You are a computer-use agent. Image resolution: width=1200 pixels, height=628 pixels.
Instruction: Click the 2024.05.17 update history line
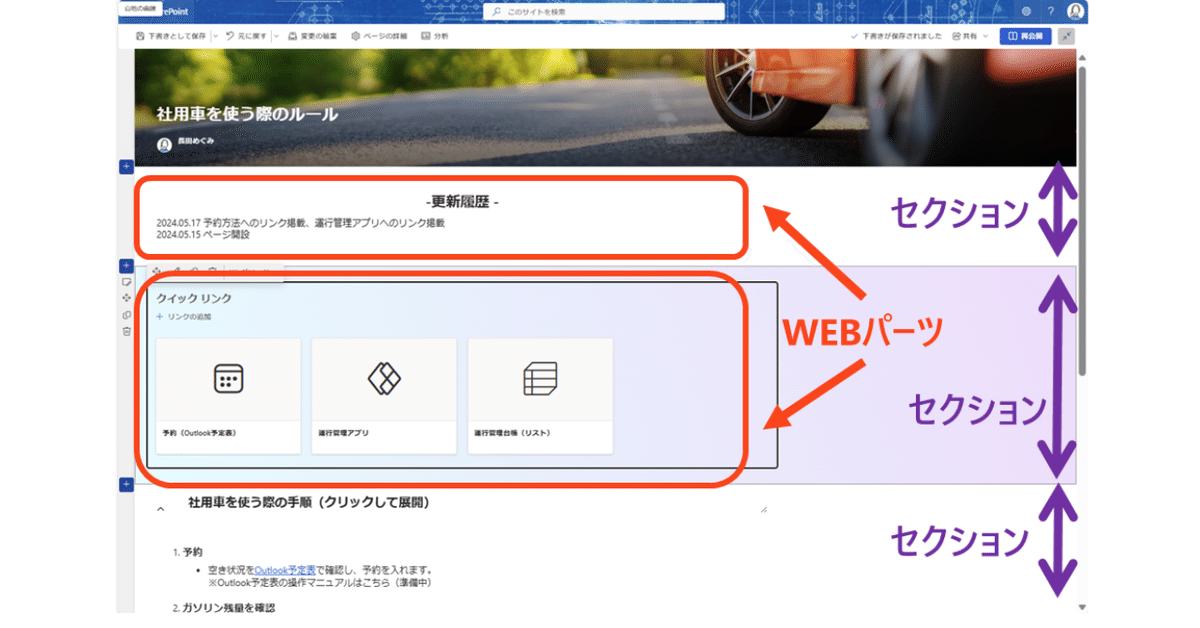click(300, 223)
